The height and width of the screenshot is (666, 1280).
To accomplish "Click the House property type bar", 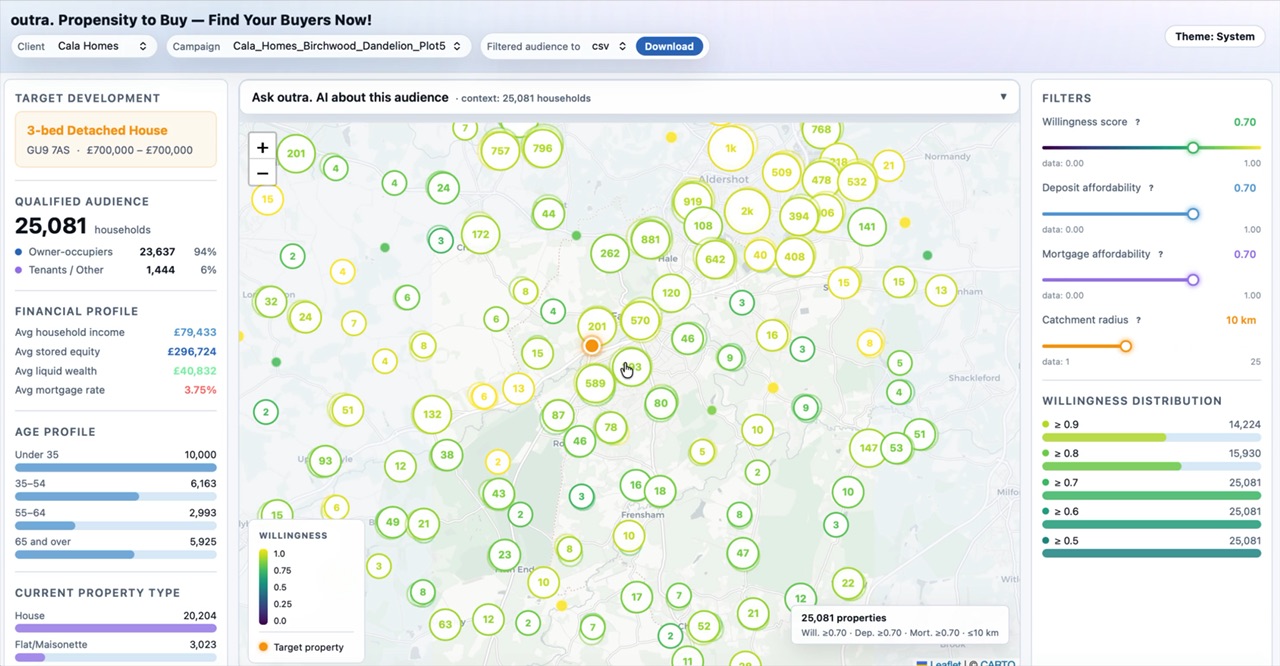I will click(x=116, y=628).
